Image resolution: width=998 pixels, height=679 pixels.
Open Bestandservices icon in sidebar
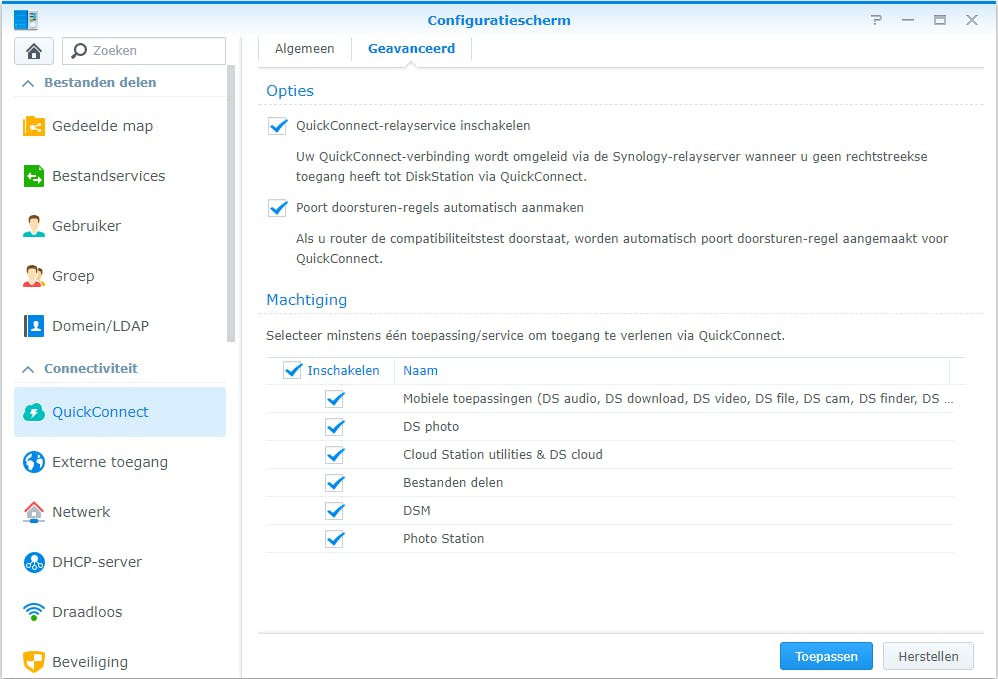click(x=34, y=176)
